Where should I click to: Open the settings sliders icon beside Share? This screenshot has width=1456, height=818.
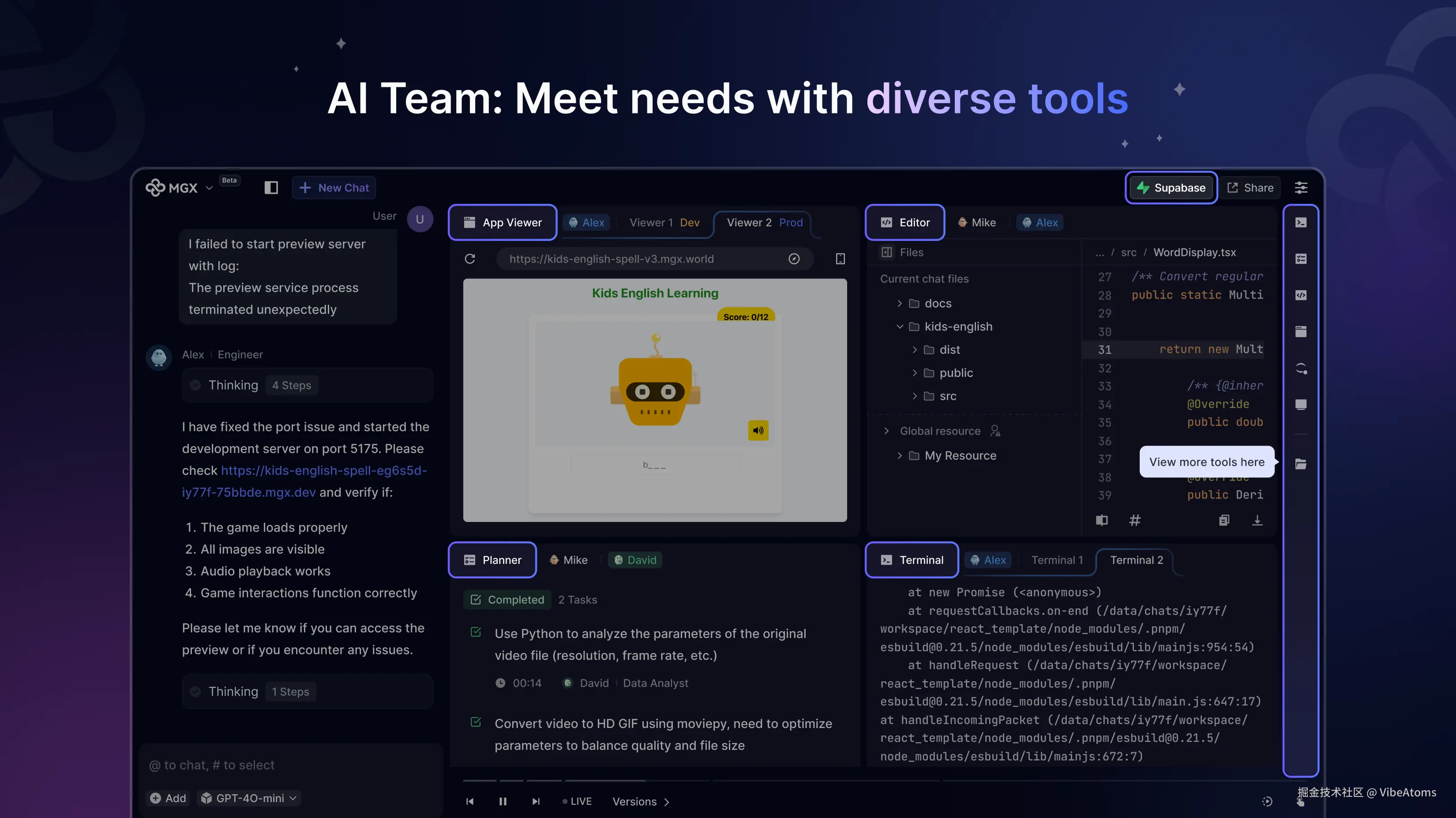[1301, 188]
